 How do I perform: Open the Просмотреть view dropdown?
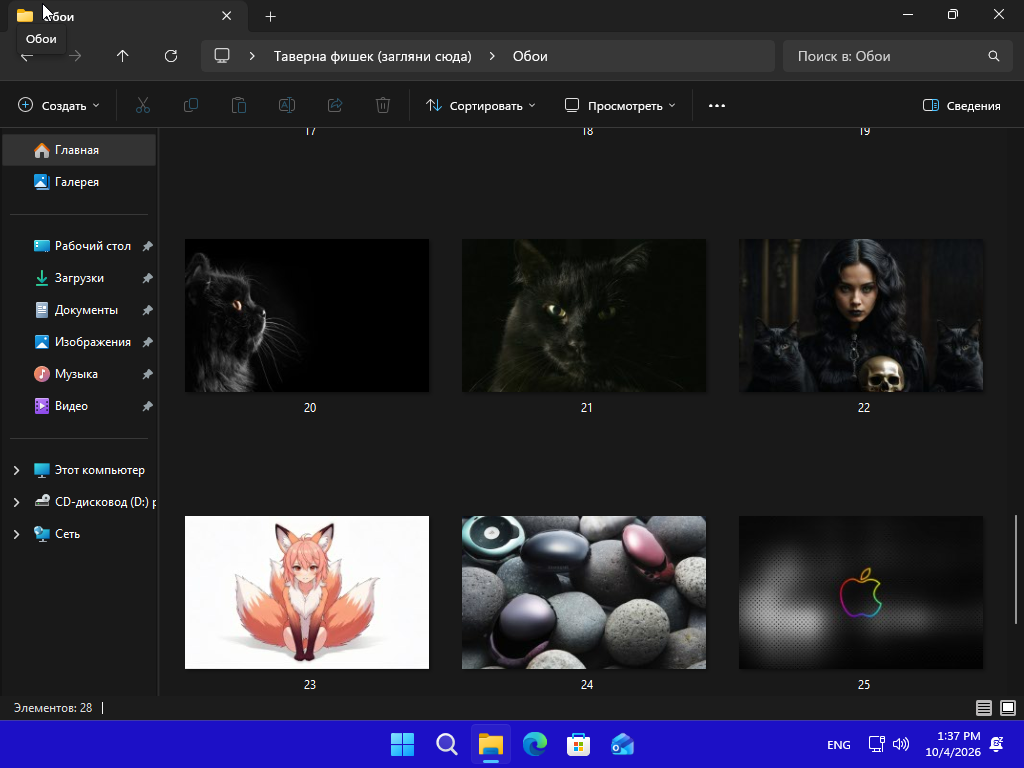(x=620, y=105)
